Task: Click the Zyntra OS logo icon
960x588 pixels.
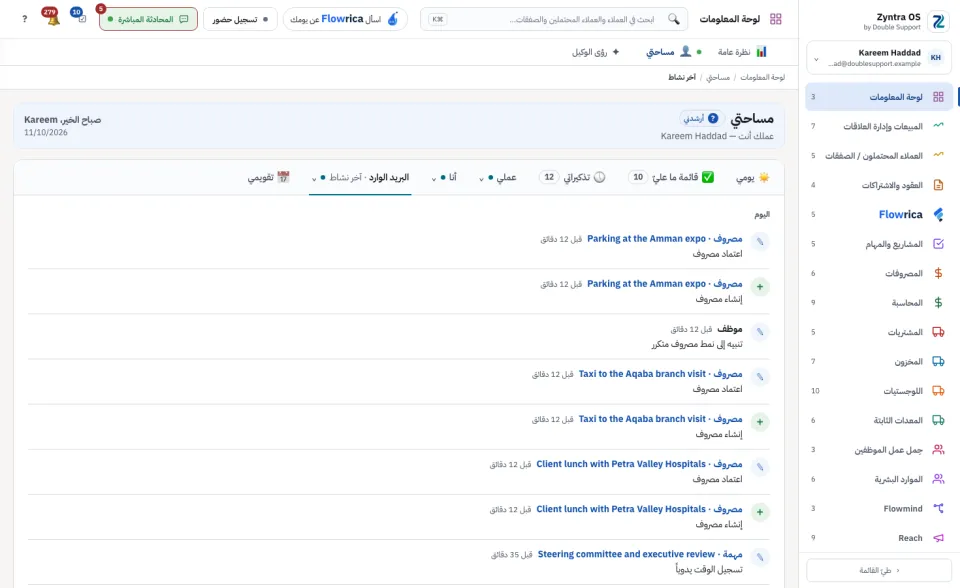Action: 938,21
